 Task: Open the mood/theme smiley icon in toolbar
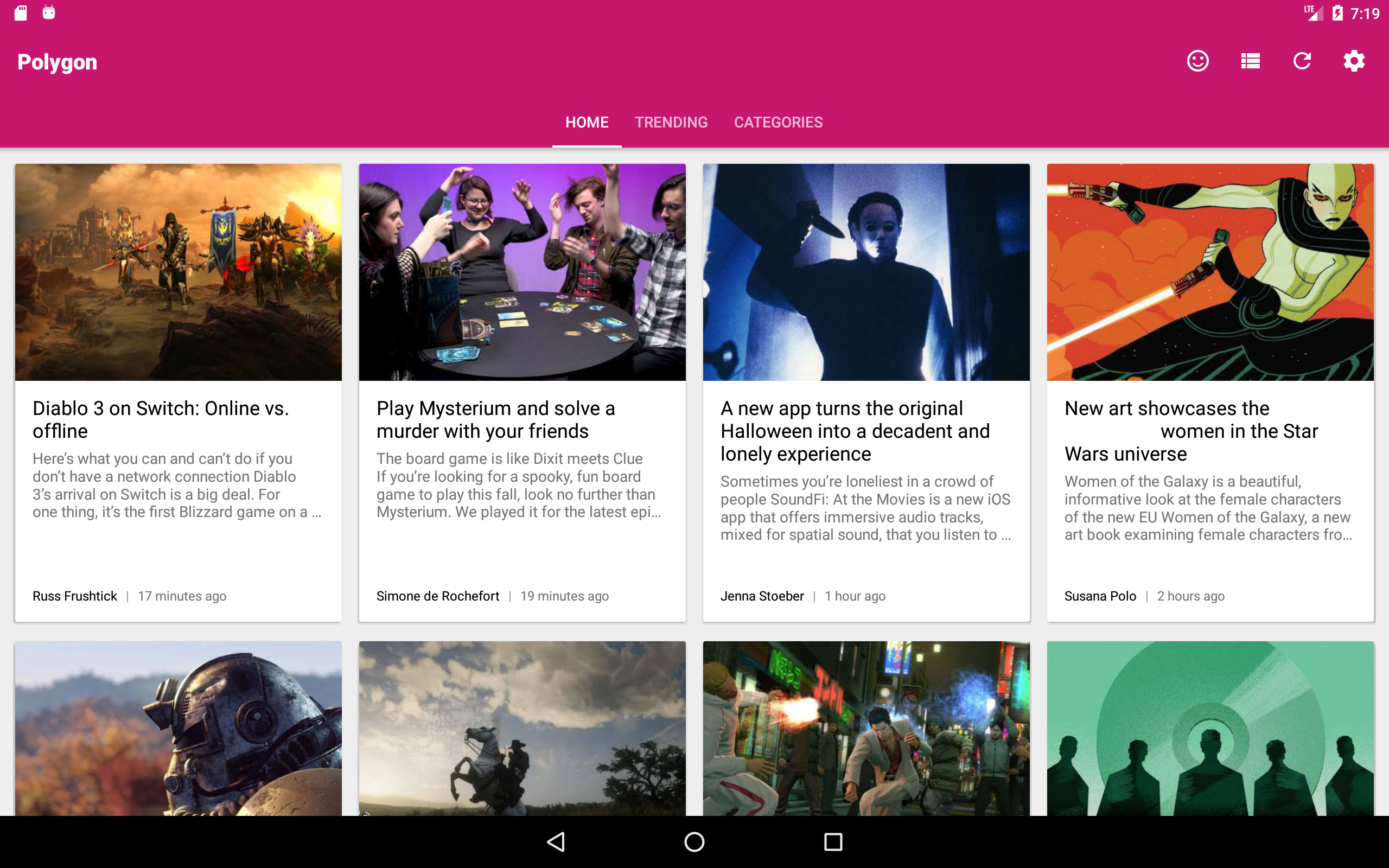click(1197, 60)
